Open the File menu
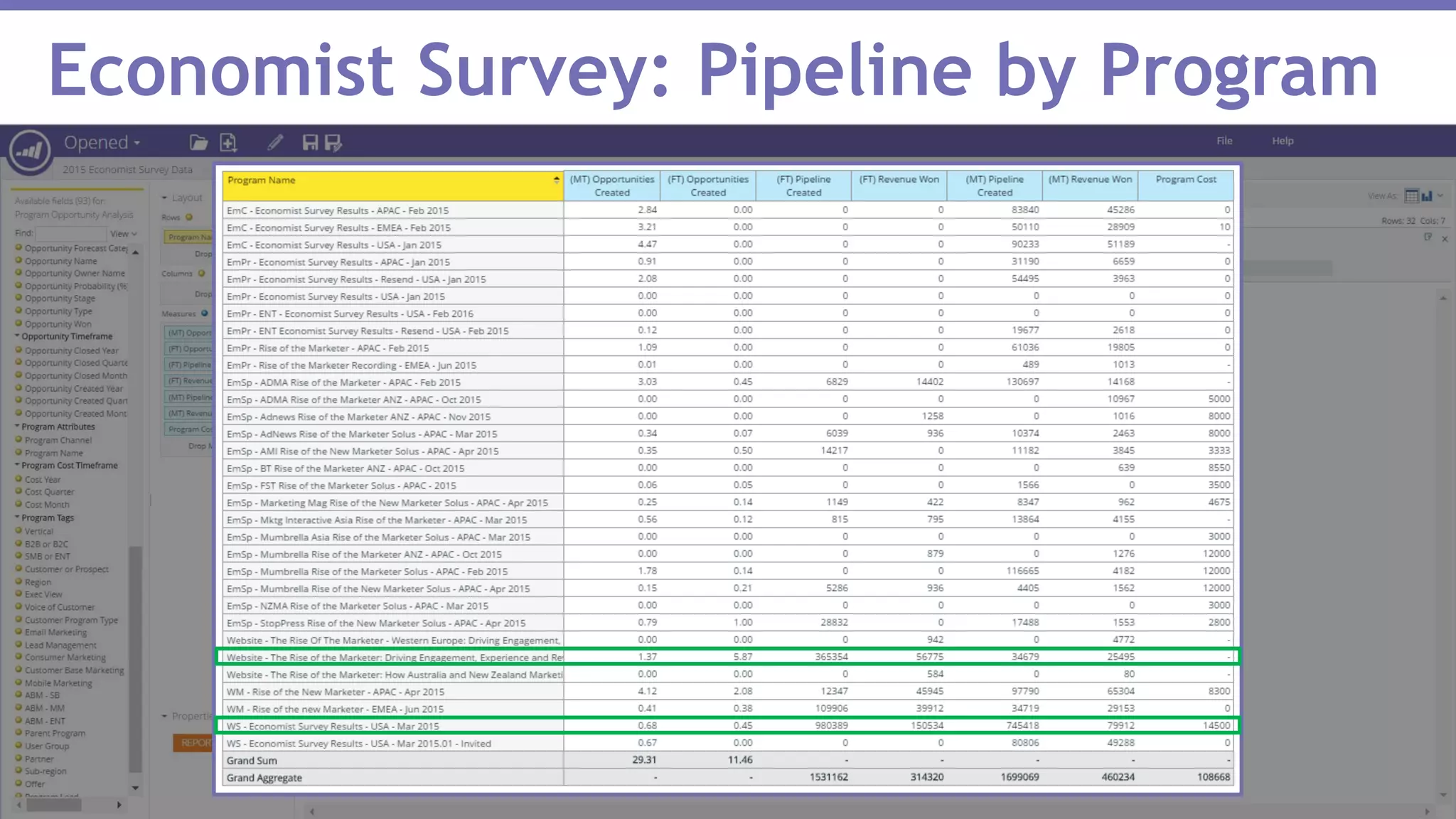 pyautogui.click(x=1224, y=141)
